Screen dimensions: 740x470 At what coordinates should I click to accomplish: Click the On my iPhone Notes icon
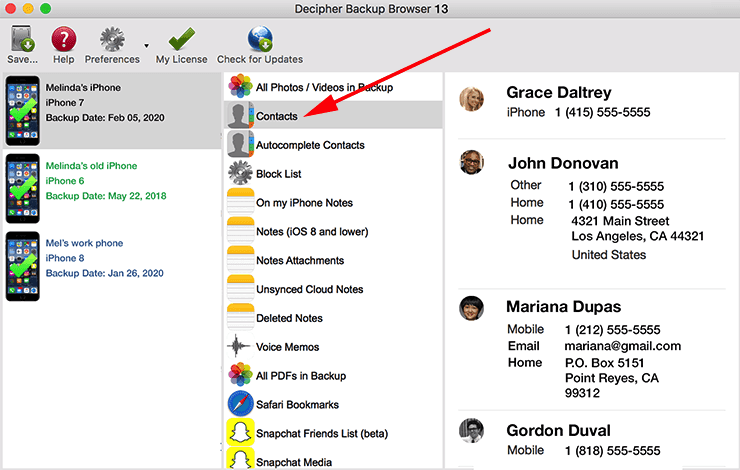click(x=240, y=202)
